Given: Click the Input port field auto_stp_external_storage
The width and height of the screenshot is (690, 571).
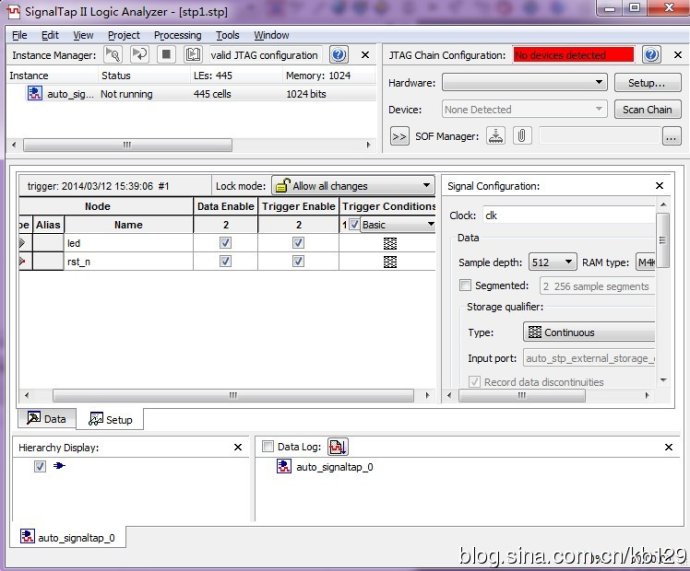Looking at the screenshot, I should pyautogui.click(x=589, y=358).
